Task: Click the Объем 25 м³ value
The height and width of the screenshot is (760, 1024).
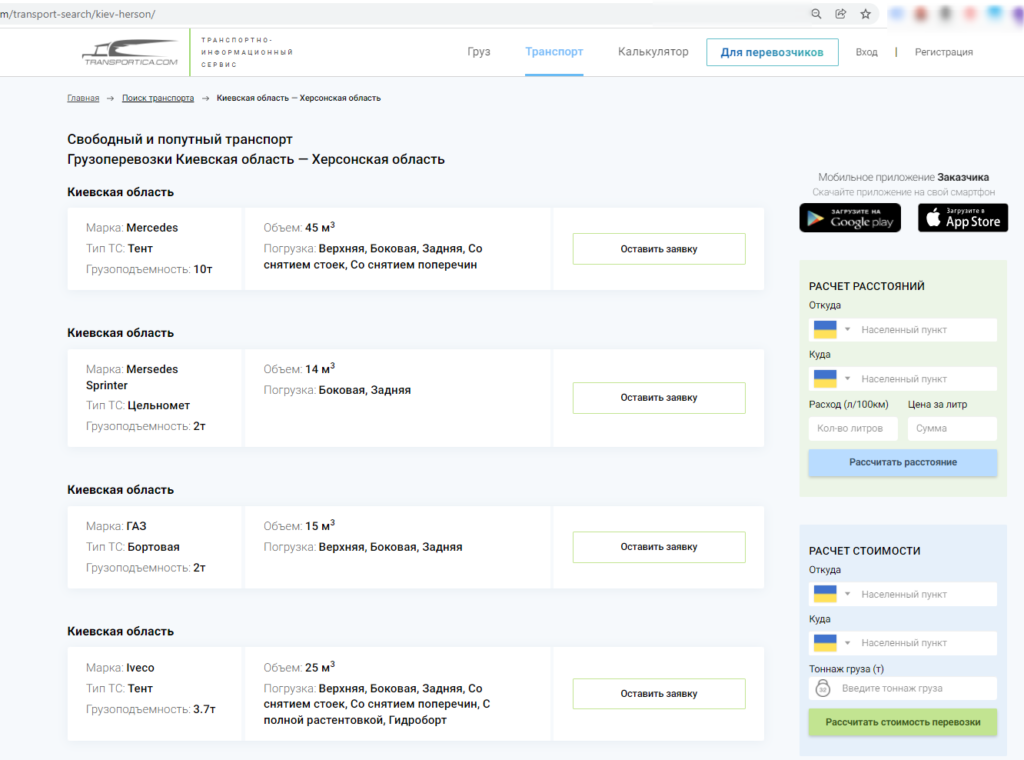Action: tap(320, 667)
